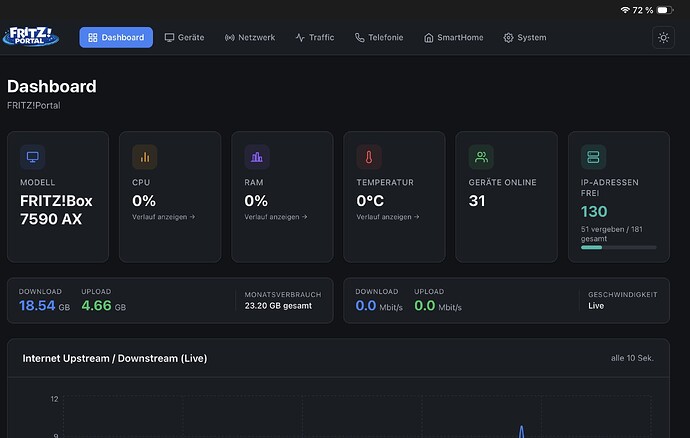Show RAM history via Verlauf anzeigen

(x=276, y=217)
